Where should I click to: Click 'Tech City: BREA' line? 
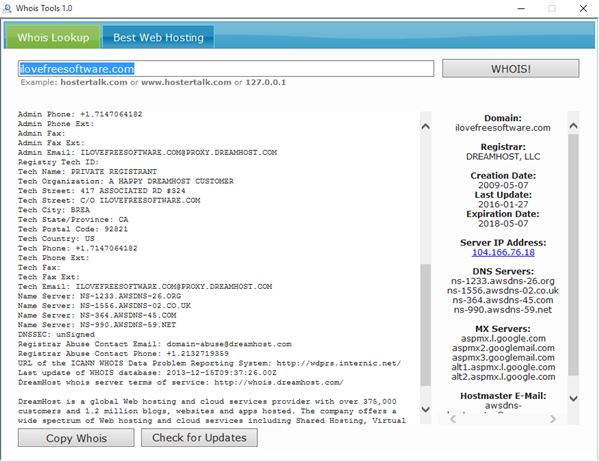click(x=54, y=210)
